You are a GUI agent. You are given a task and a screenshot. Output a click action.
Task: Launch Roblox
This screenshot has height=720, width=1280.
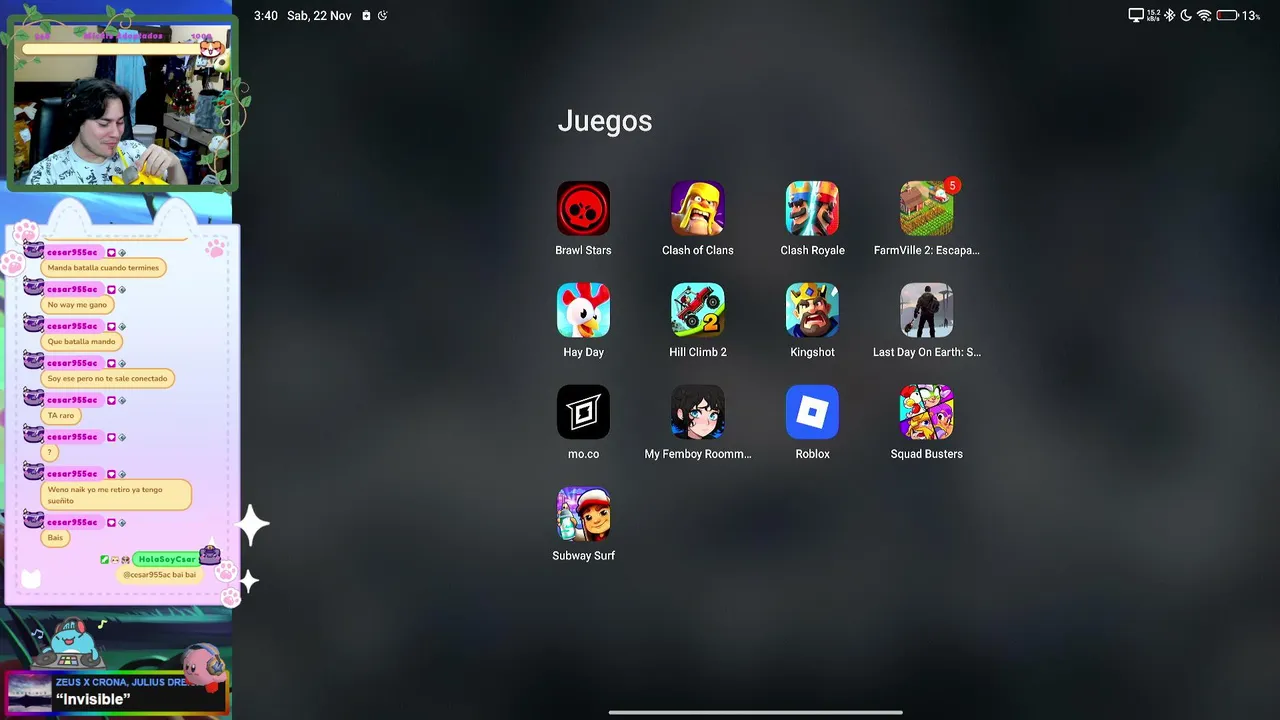pyautogui.click(x=812, y=412)
